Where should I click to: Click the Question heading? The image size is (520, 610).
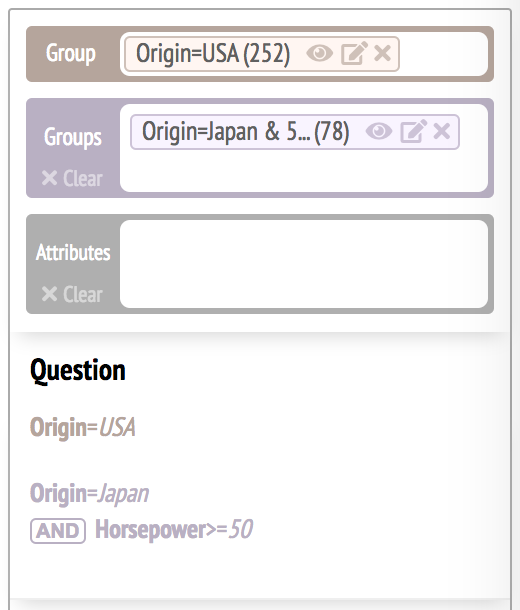click(78, 371)
